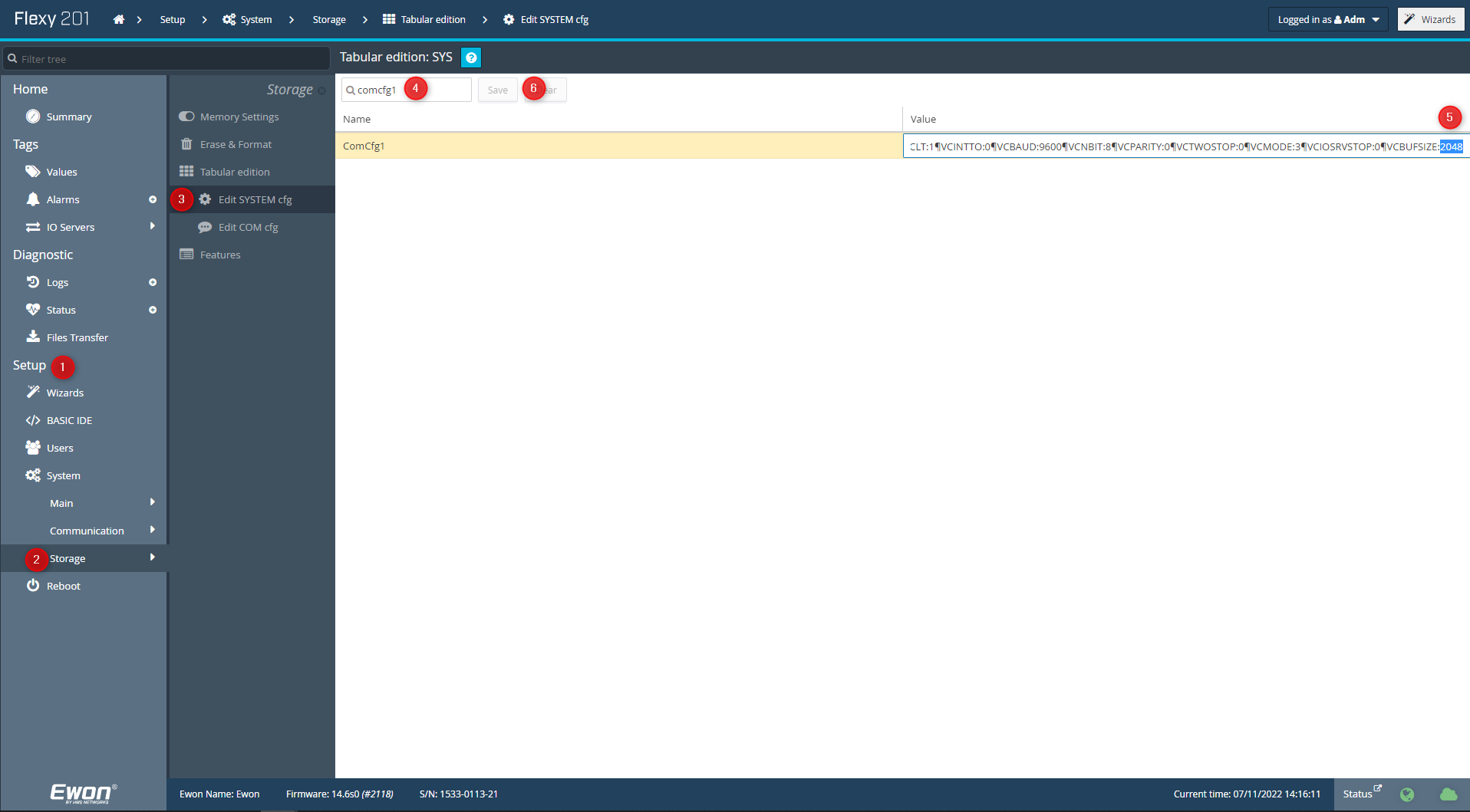1470x812 pixels.
Task: Click the Edit COM cfg speech icon
Action: 205,227
